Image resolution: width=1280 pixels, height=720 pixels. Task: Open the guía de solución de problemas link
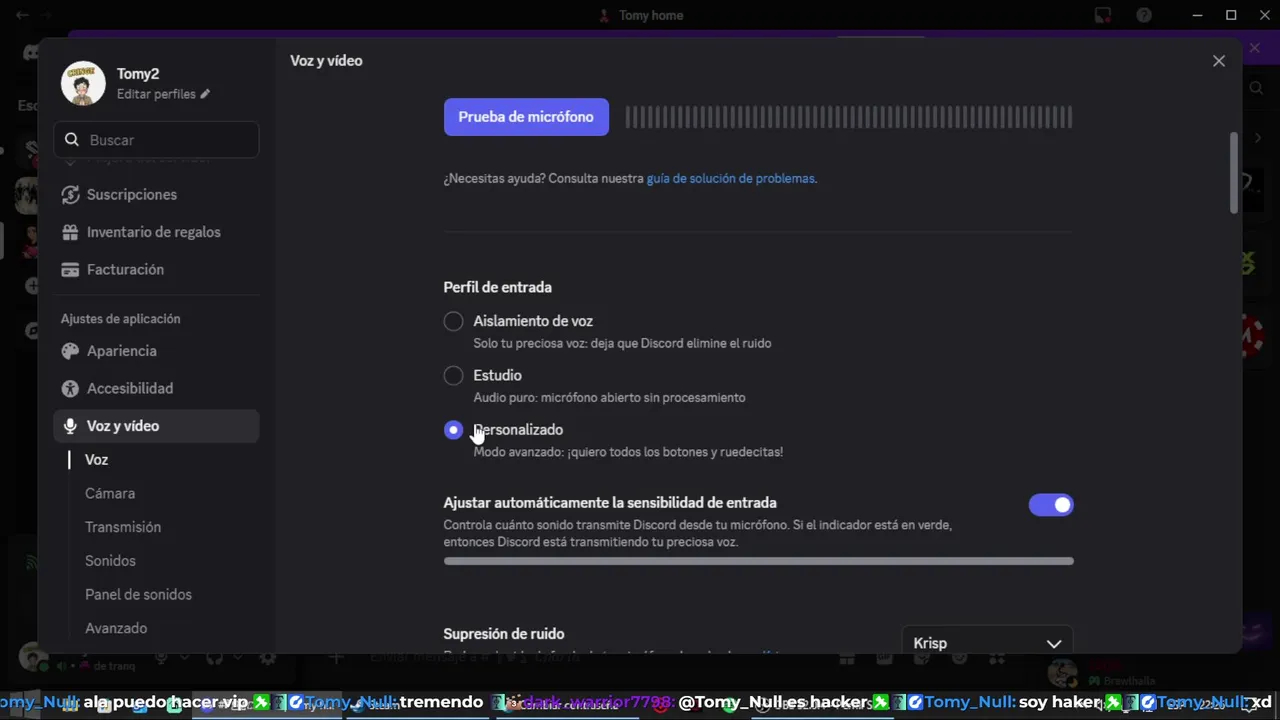730,178
